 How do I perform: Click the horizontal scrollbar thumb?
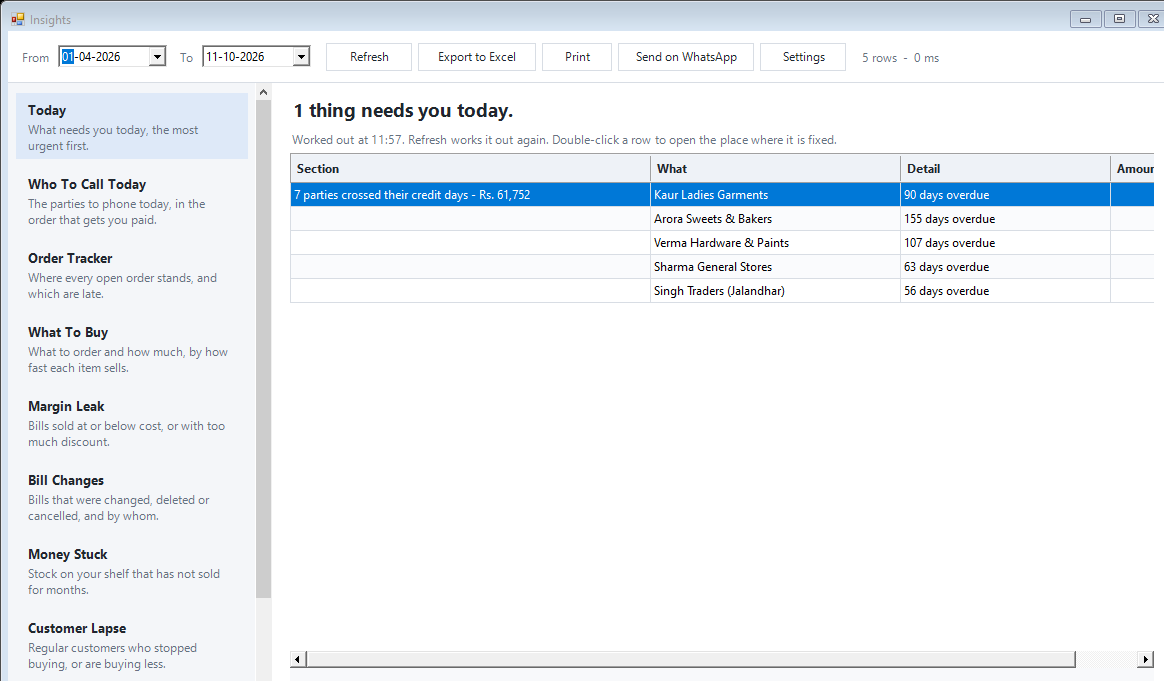691,659
